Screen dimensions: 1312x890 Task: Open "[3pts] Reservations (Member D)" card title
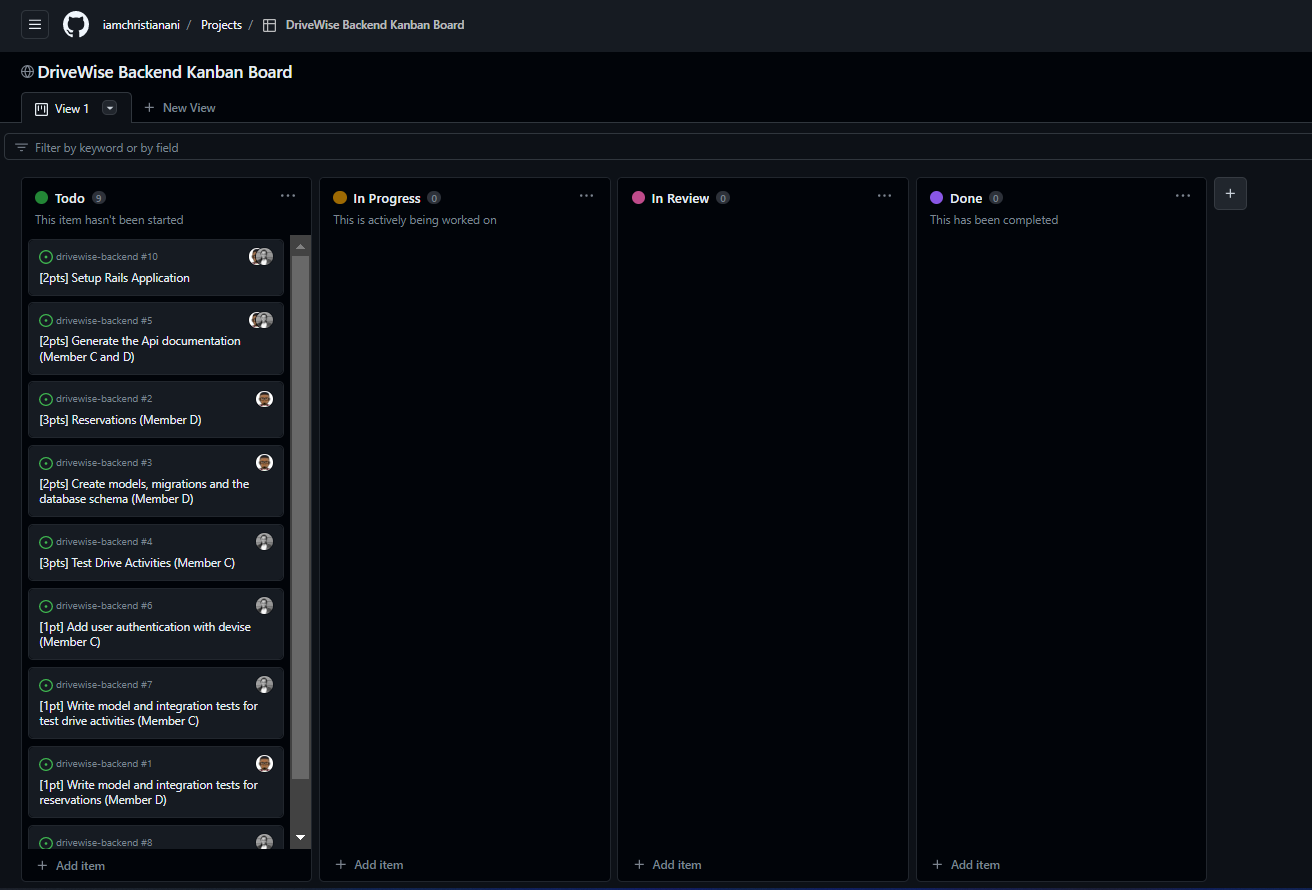(120, 420)
